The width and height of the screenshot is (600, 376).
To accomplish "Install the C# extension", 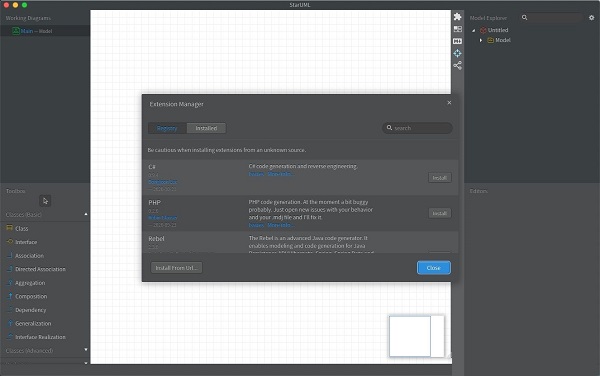I will click(439, 178).
